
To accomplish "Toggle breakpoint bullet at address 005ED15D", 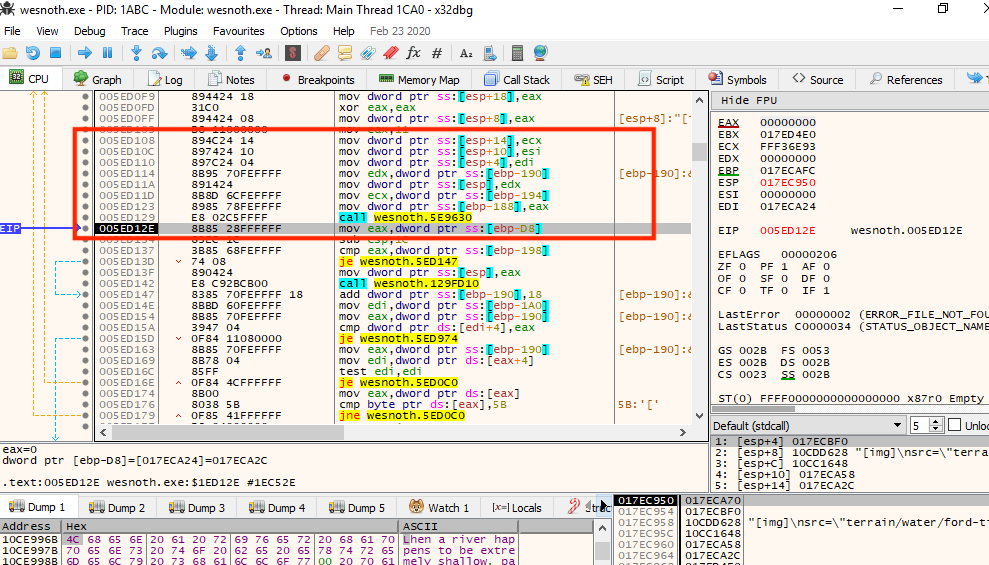I will coord(85,338).
